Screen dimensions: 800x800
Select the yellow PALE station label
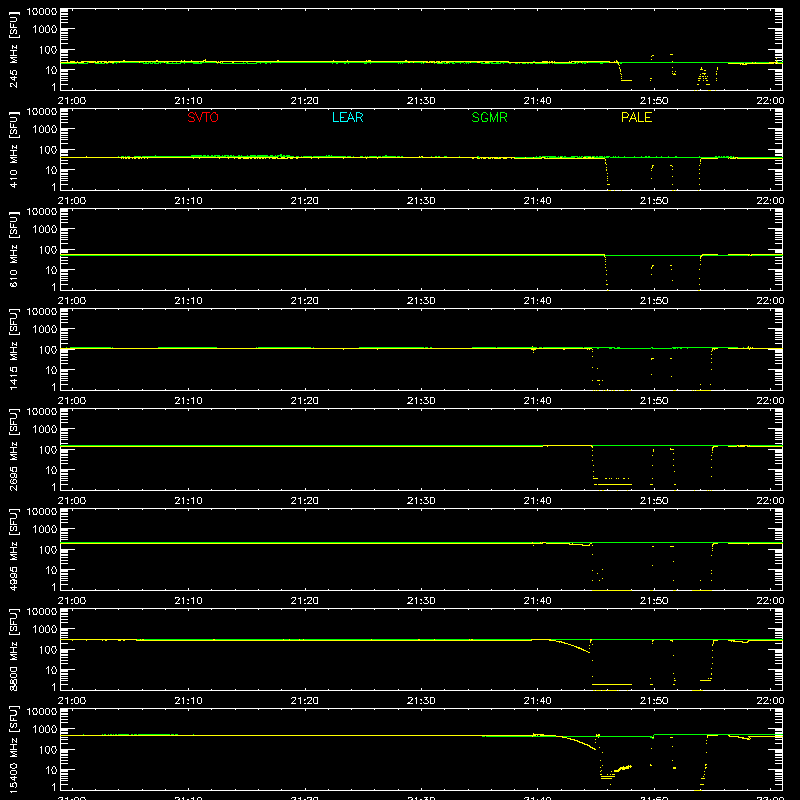636,117
